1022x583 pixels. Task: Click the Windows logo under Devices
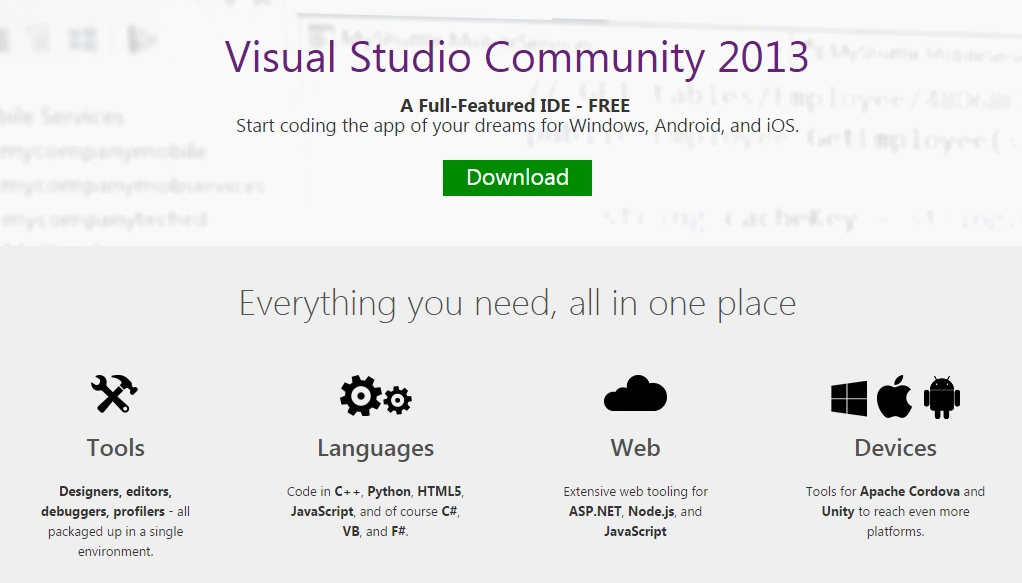tap(851, 397)
